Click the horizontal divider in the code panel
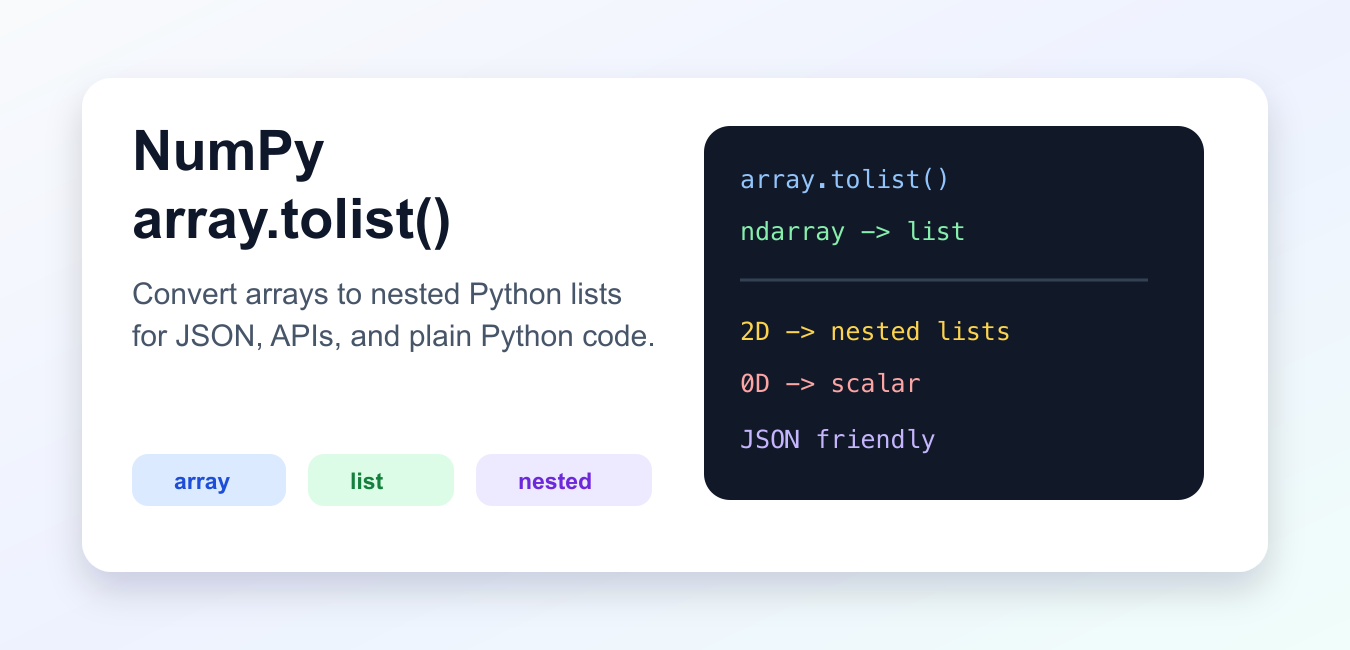 point(944,280)
